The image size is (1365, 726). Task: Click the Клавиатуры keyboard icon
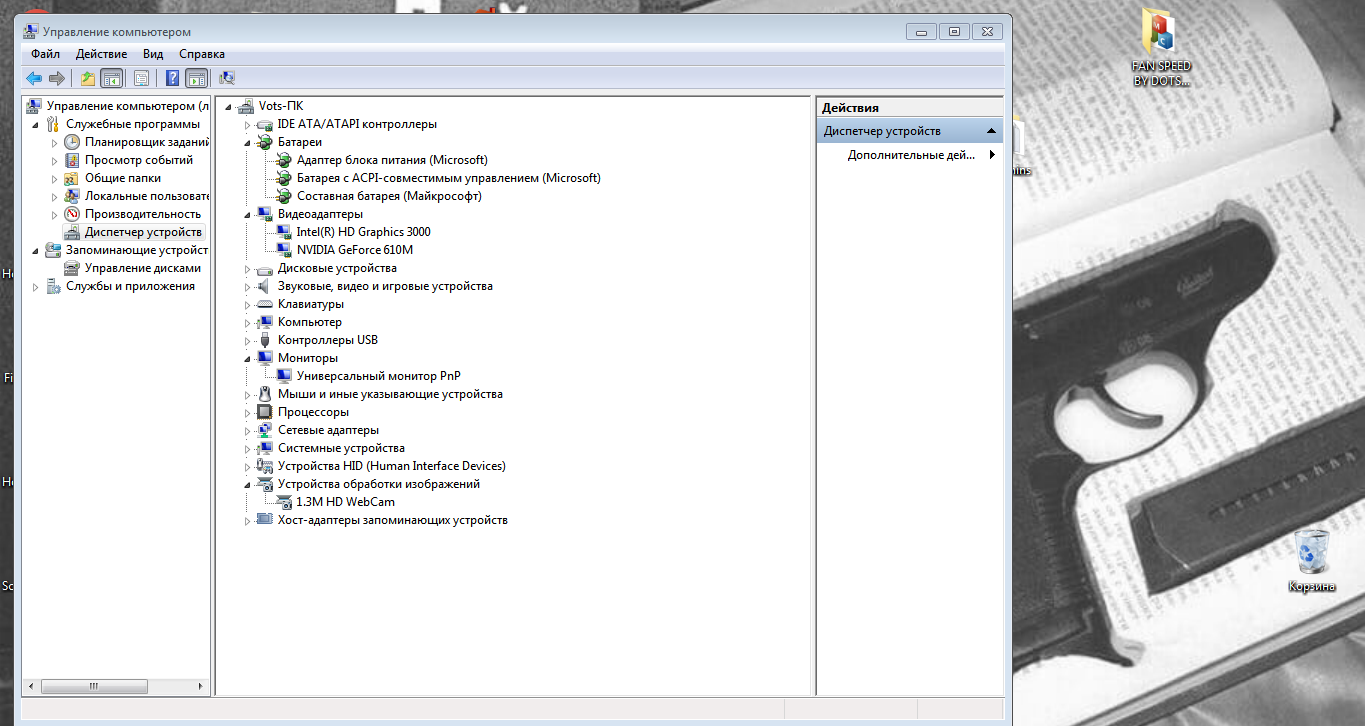pyautogui.click(x=264, y=304)
